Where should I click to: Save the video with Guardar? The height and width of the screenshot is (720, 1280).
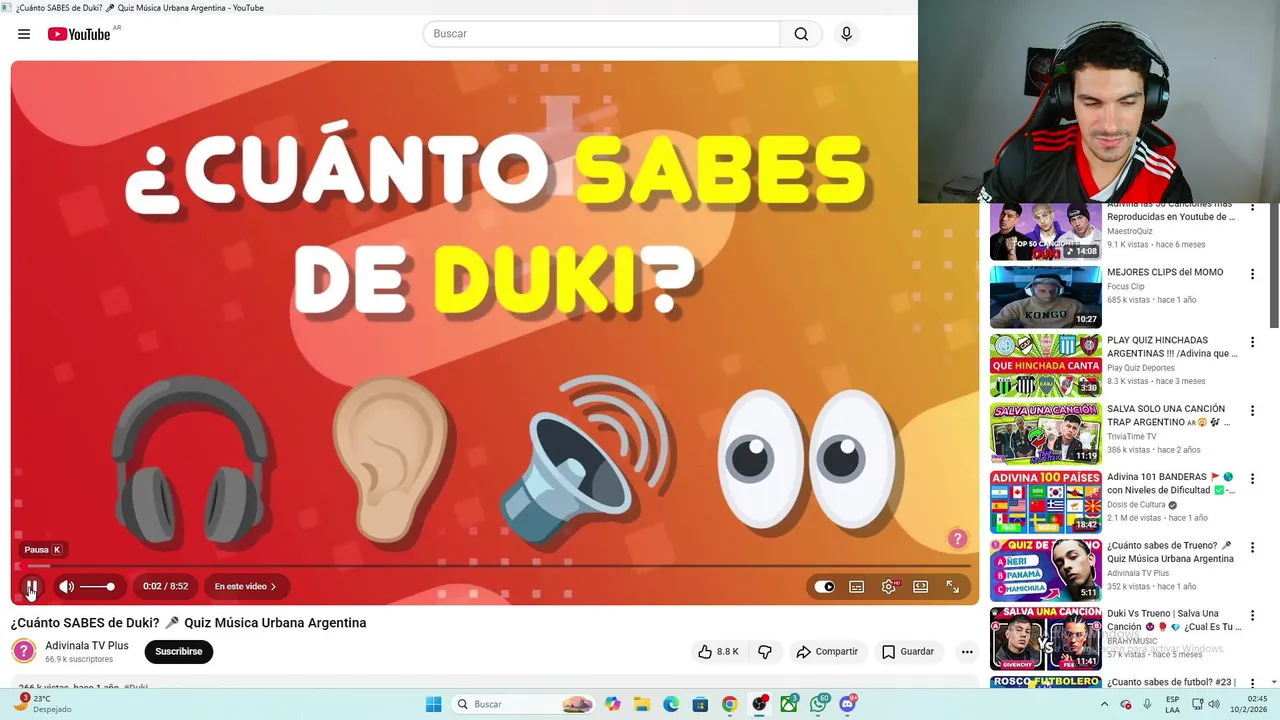click(x=908, y=652)
